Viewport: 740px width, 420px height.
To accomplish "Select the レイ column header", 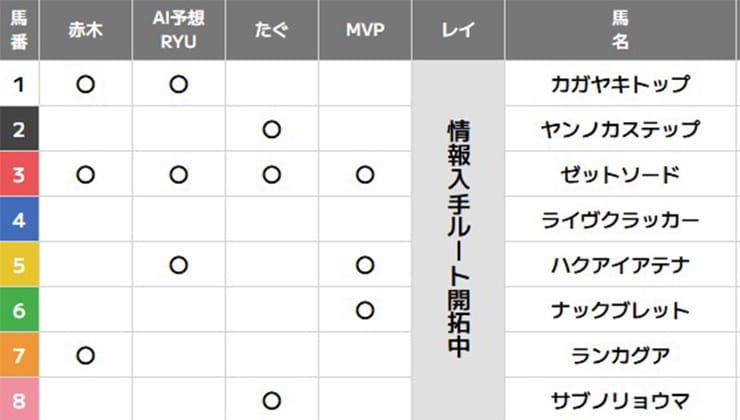I will (x=458, y=31).
